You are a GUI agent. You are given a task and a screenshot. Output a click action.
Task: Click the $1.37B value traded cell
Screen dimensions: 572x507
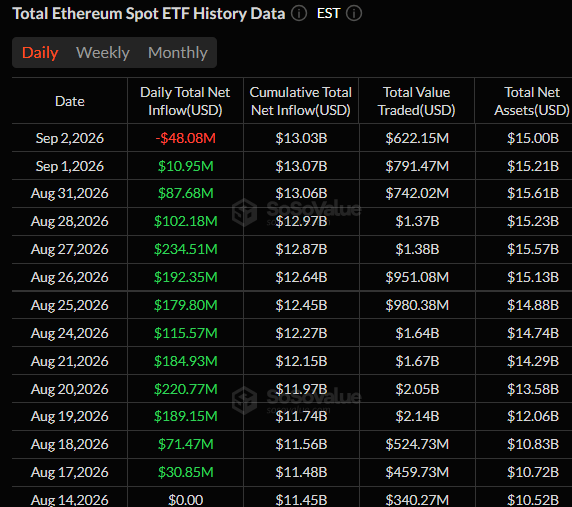pos(417,221)
